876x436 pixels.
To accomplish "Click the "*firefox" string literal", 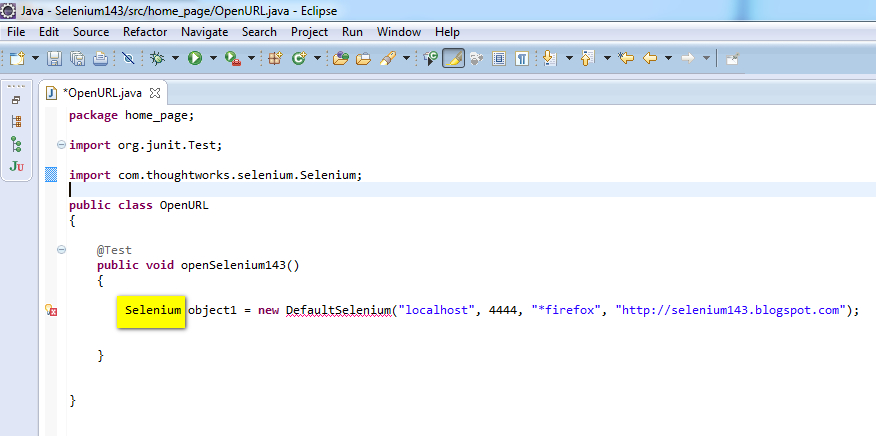I will pyautogui.click(x=566, y=310).
